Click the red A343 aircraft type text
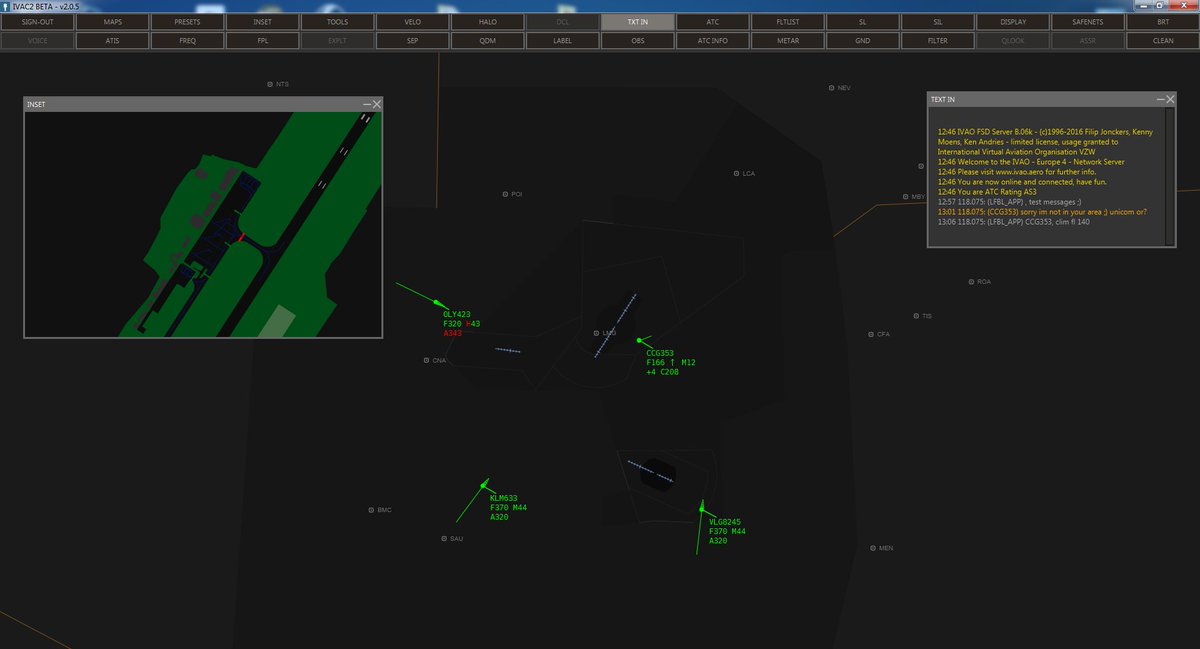 453,333
